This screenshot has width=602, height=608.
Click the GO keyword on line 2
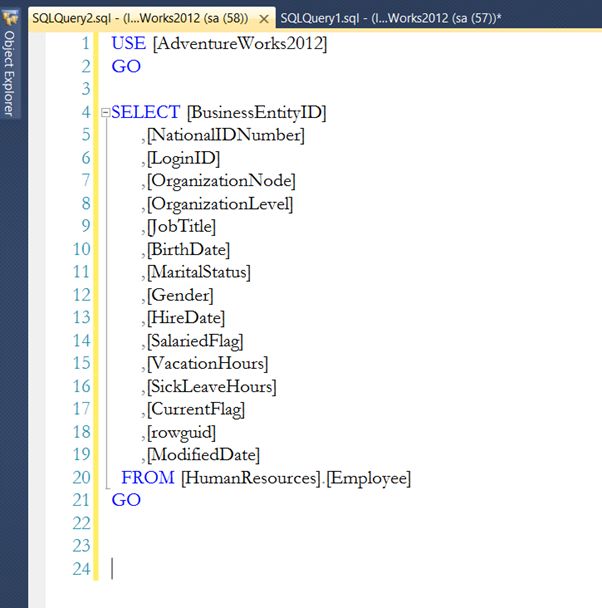(x=126, y=66)
